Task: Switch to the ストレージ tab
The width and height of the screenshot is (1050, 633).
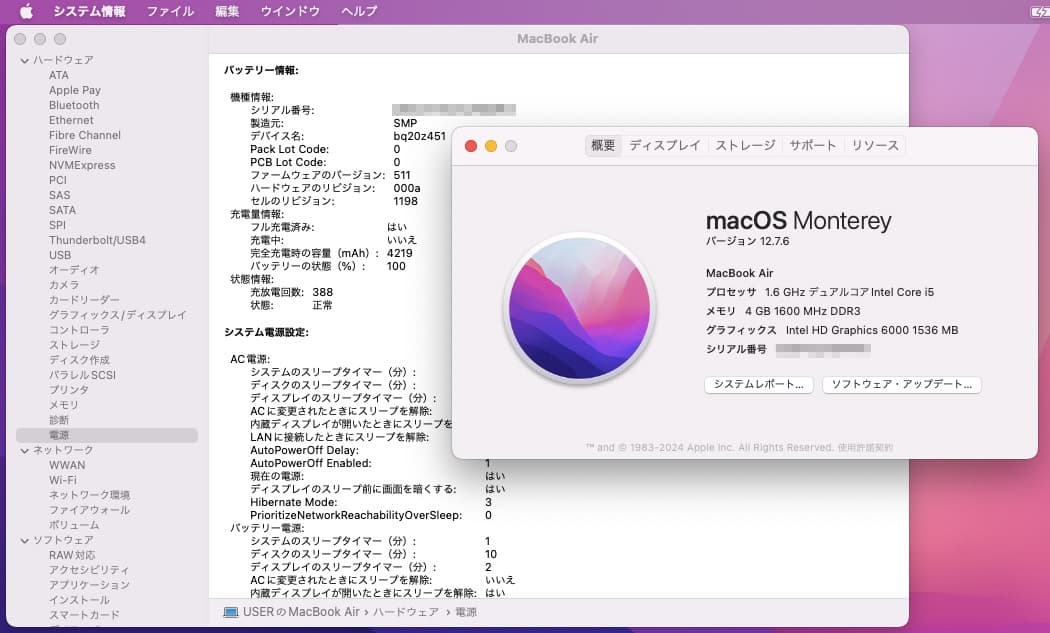Action: pos(744,144)
